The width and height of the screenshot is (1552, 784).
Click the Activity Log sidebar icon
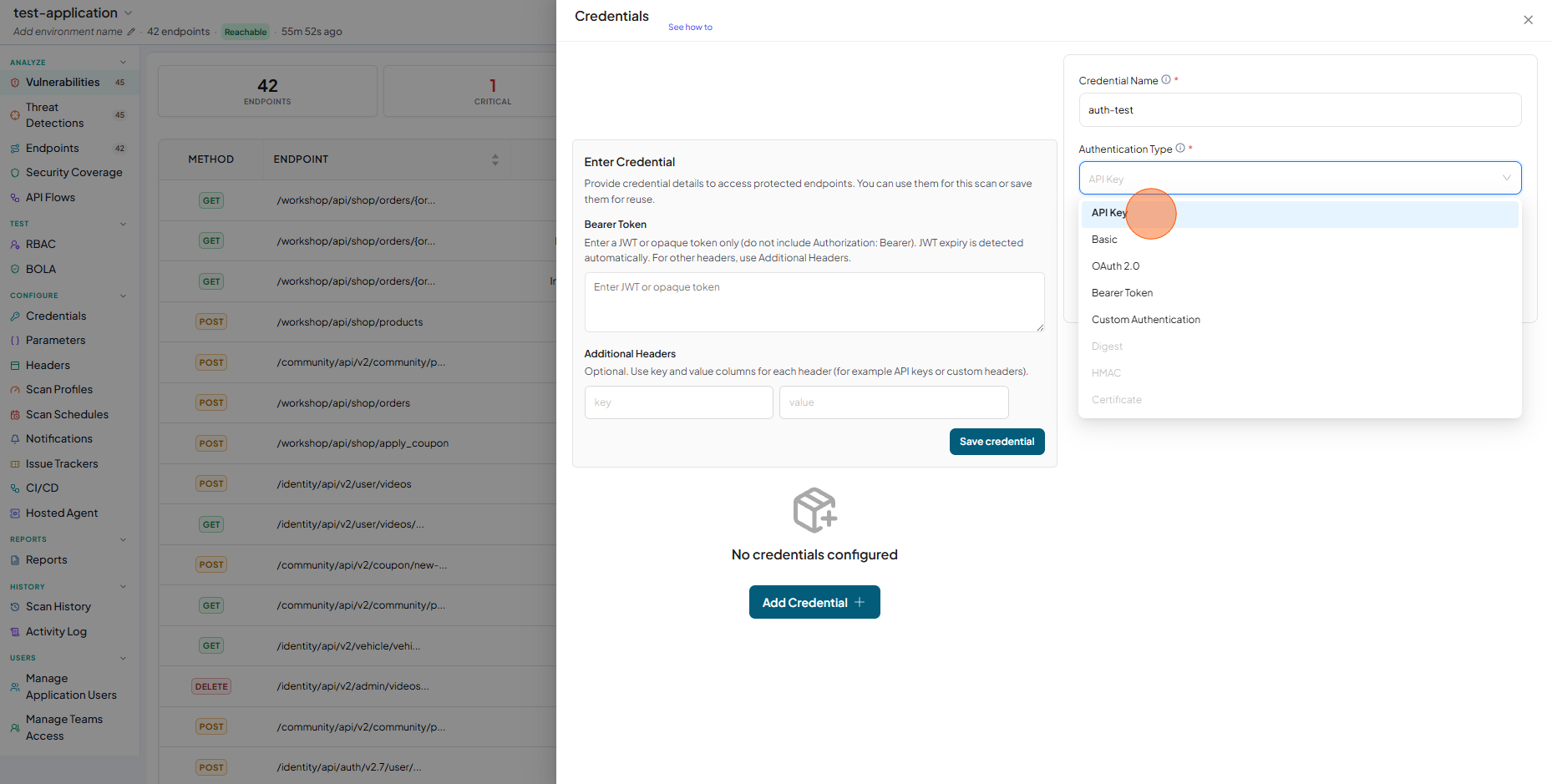click(15, 632)
